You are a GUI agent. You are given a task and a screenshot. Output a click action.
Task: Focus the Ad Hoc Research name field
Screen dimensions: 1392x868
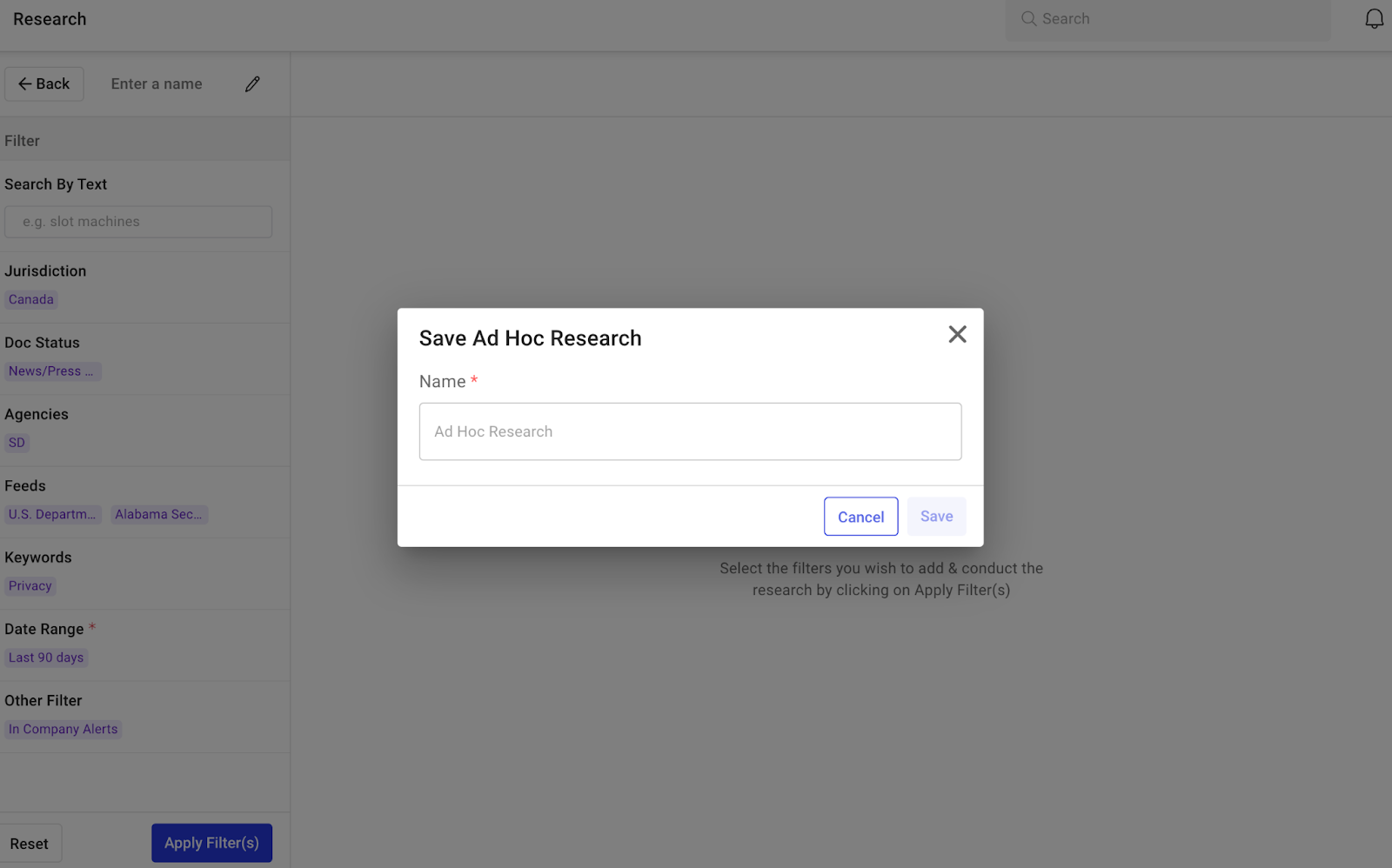[690, 431]
